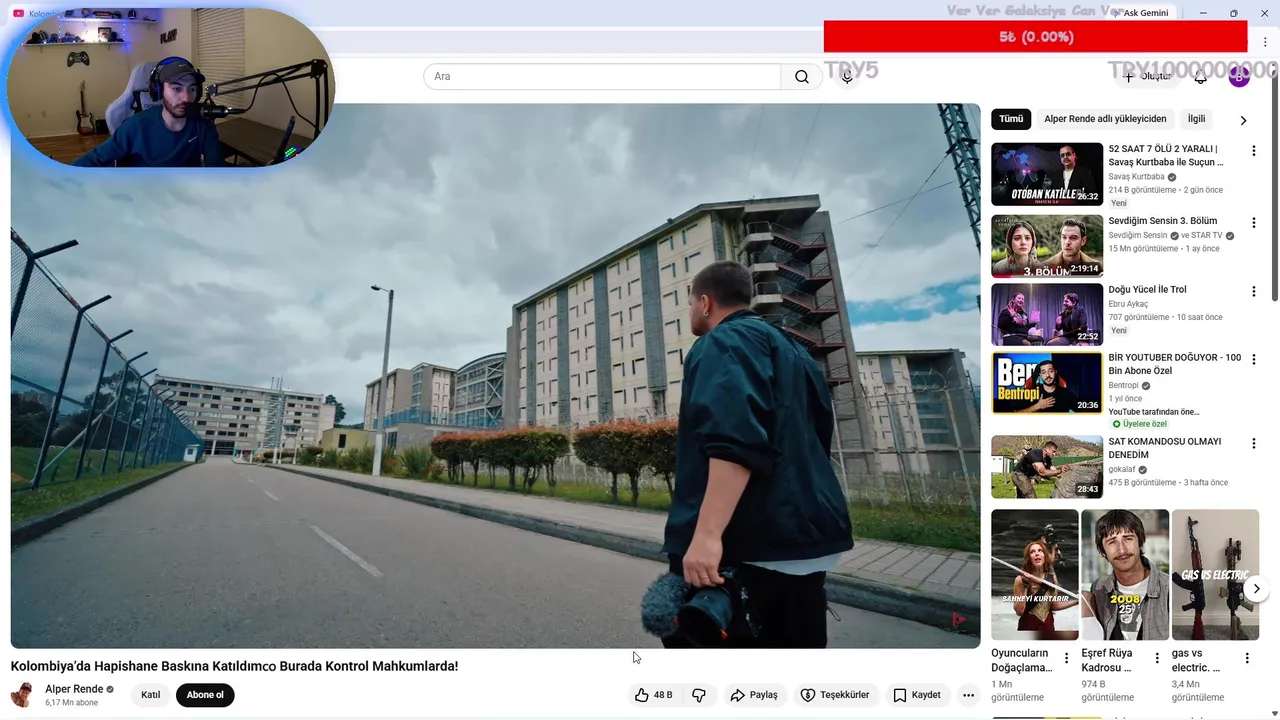Click the Kaydet save button

point(916,695)
